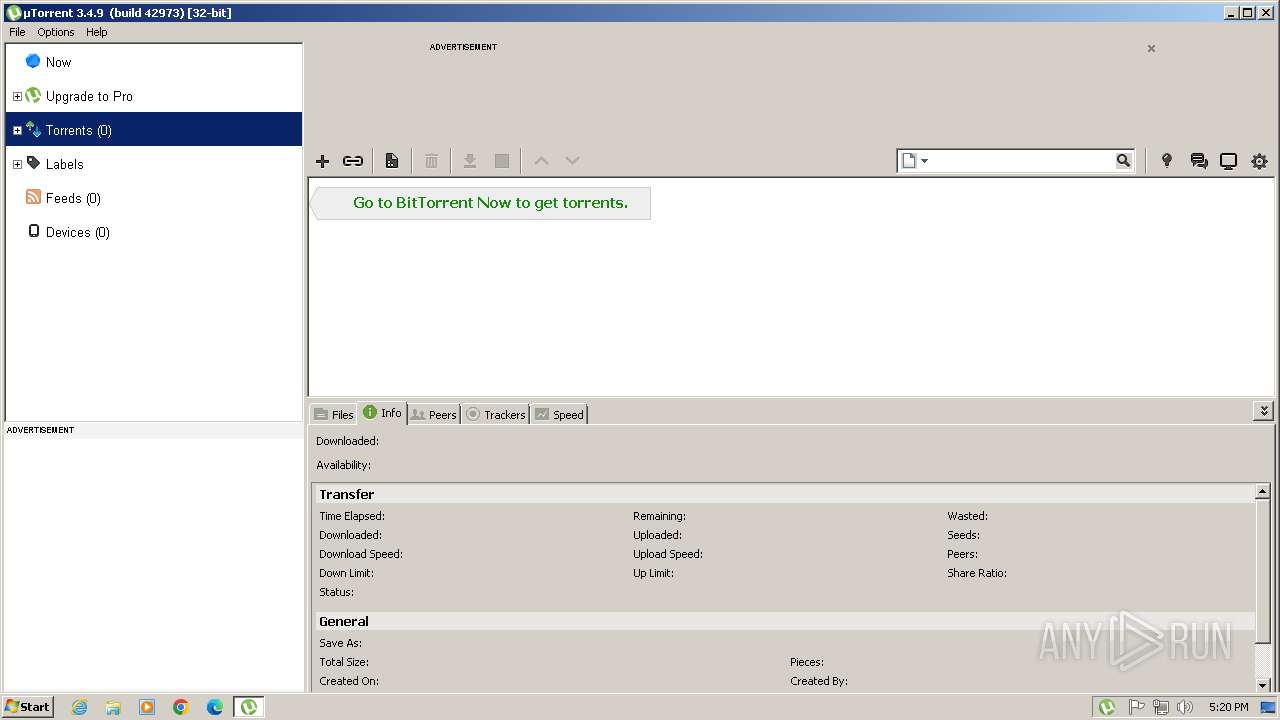The image size is (1280, 720).
Task: Launch Microsoft Edge from taskbar
Action: (x=215, y=707)
